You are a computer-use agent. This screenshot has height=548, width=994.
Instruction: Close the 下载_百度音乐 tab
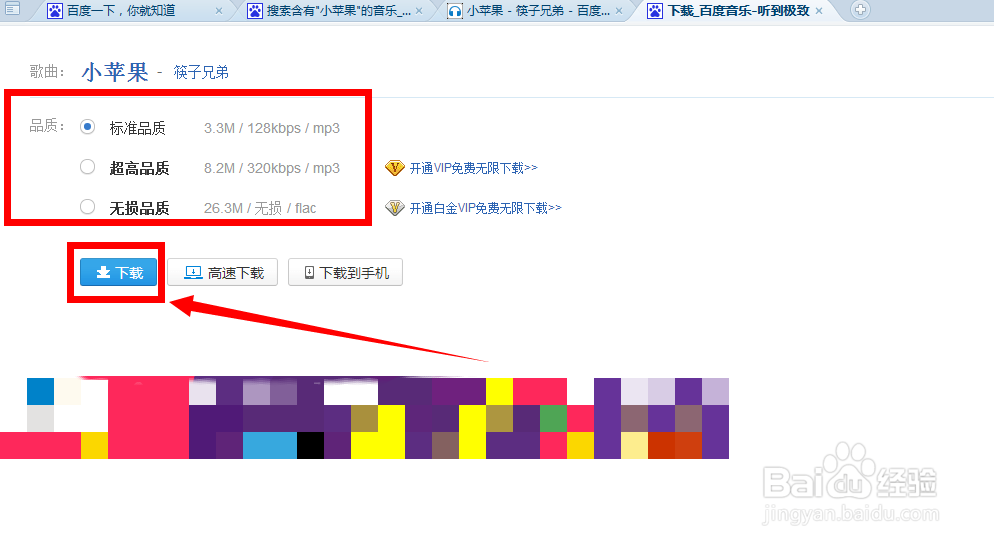[x=819, y=11]
